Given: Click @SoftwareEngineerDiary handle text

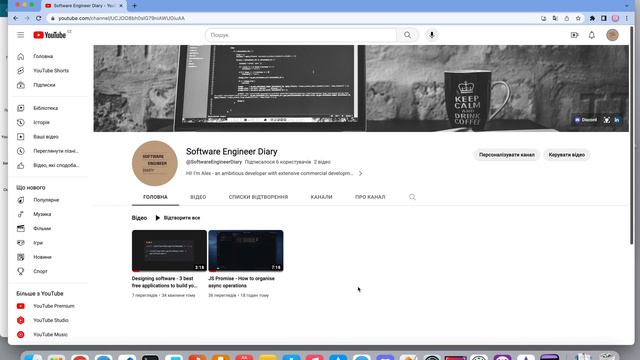Looking at the screenshot, I should point(214,162).
